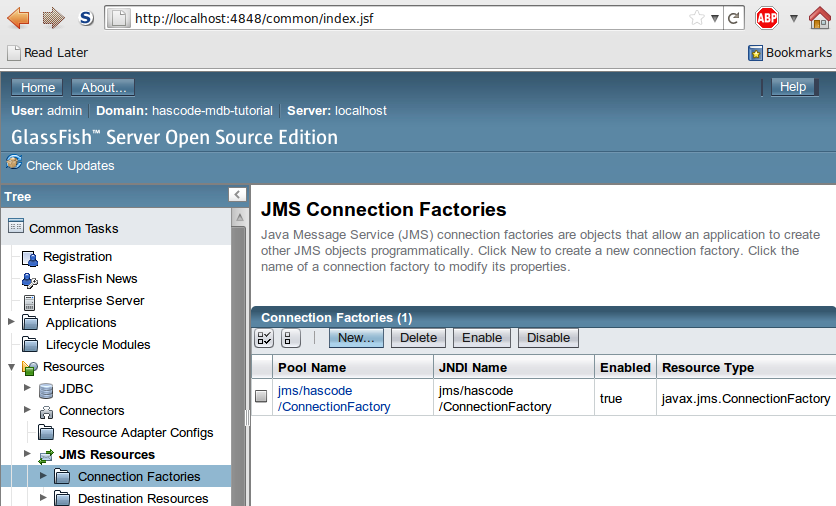
Task: Click the Check Updates link text
Action: click(x=70, y=166)
